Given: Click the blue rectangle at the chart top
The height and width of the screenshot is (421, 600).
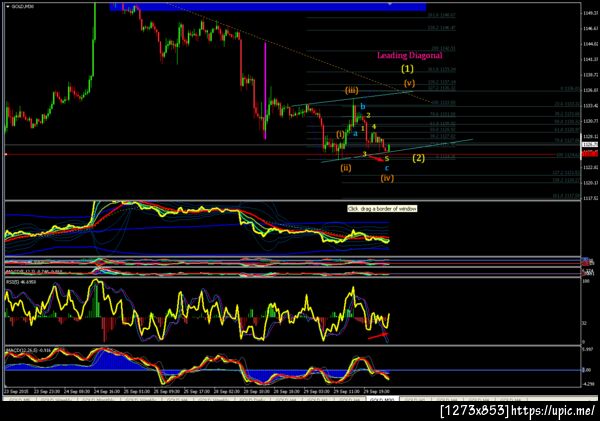Looking at the screenshot, I should tap(268, 7).
